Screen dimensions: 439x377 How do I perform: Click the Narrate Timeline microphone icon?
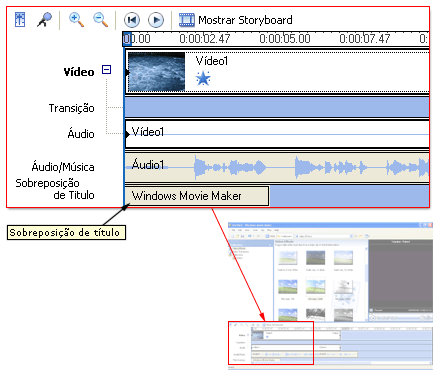[x=45, y=20]
